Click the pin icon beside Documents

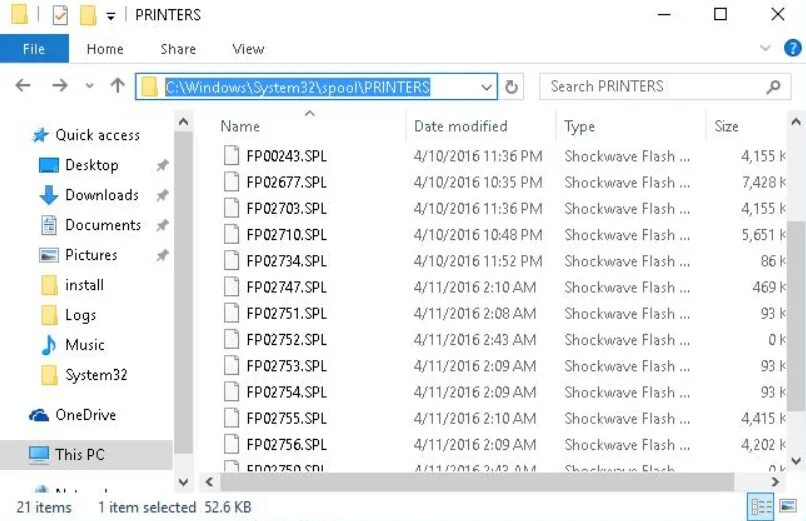162,225
